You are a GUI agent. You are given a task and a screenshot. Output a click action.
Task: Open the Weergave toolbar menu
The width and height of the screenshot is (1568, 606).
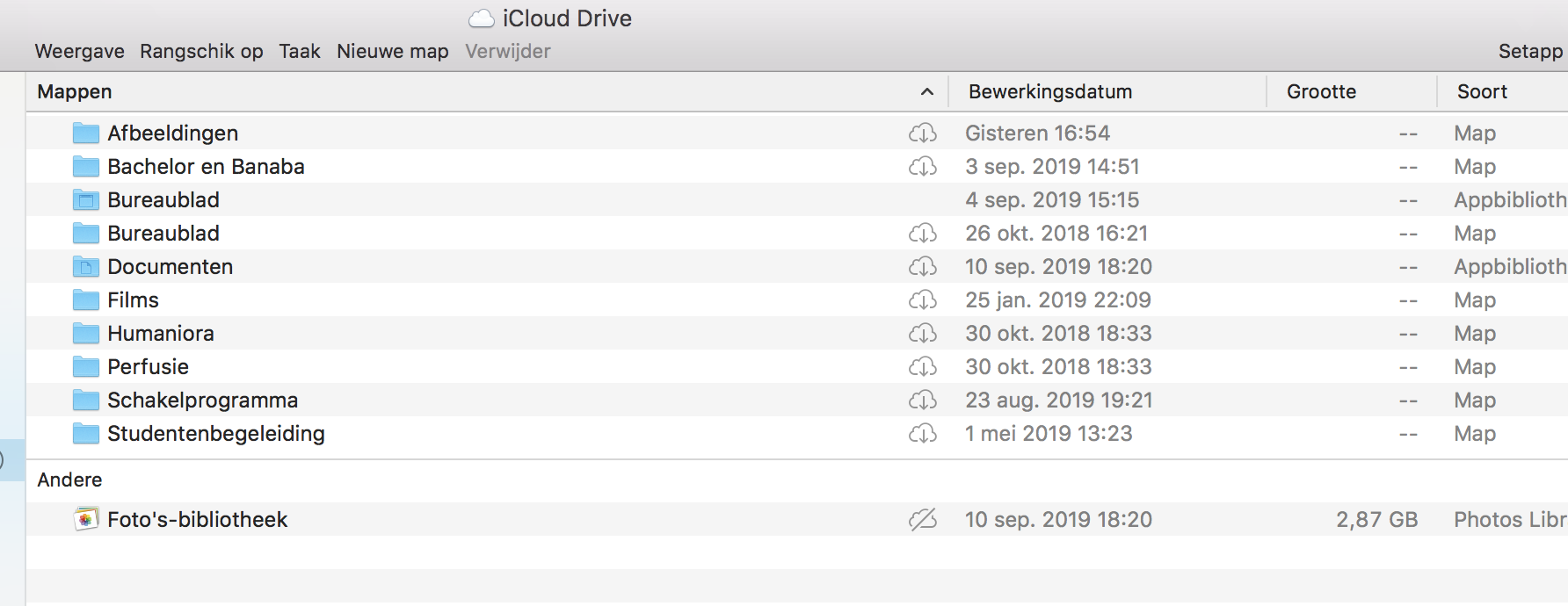[79, 52]
